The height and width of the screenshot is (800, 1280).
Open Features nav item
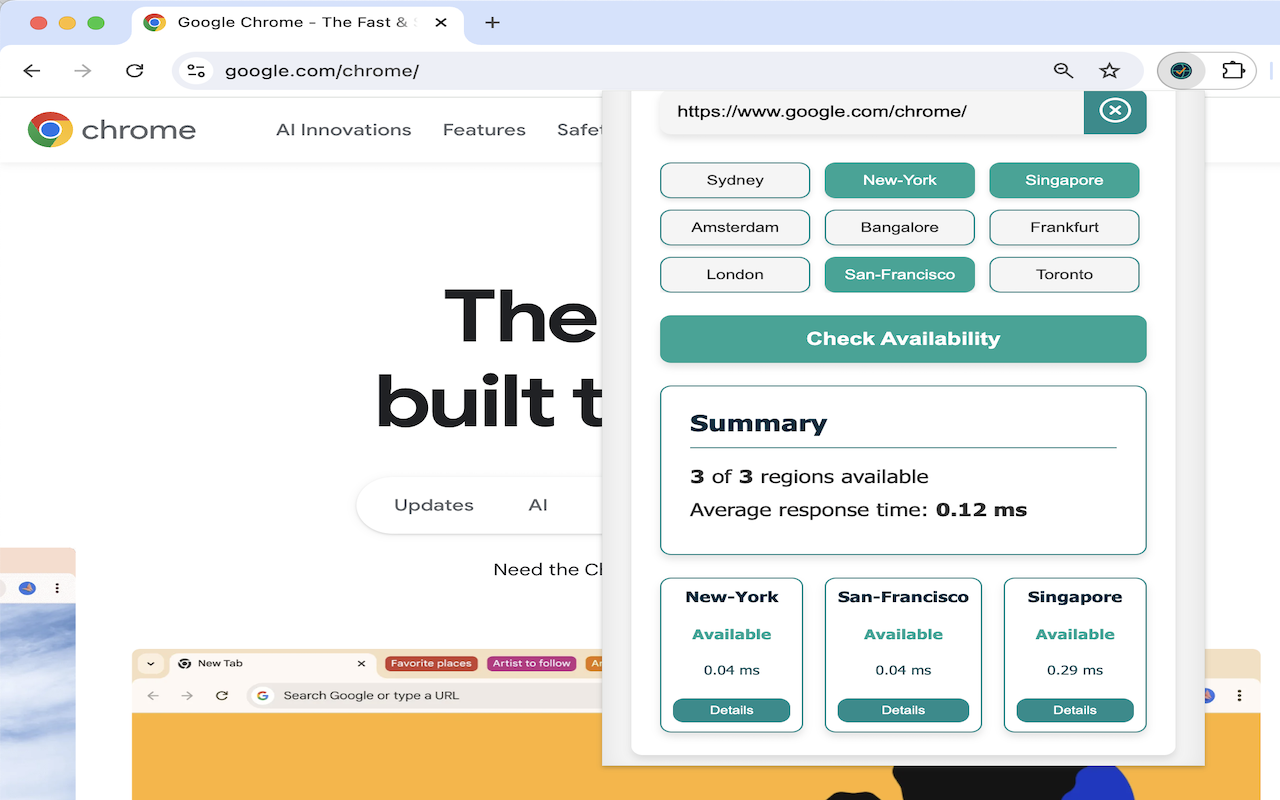484,130
